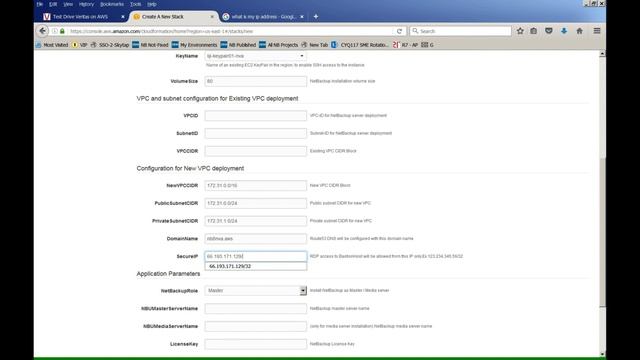Click the page vertical scrollbar thumb
Screen dimensions: 640x360
[602, 233]
